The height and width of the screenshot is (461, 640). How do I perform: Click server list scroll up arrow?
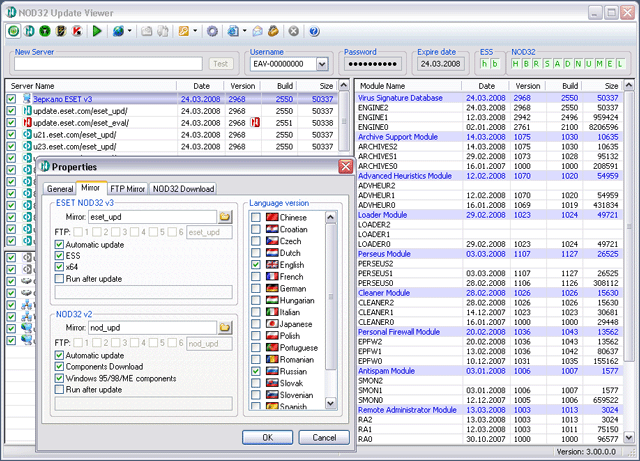pos(344,85)
